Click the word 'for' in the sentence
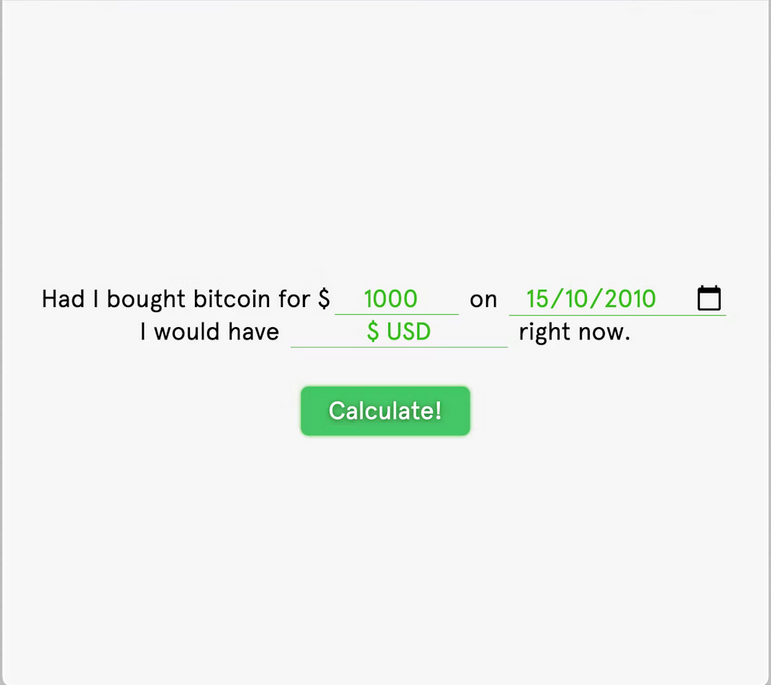This screenshot has width=771, height=685. click(295, 299)
